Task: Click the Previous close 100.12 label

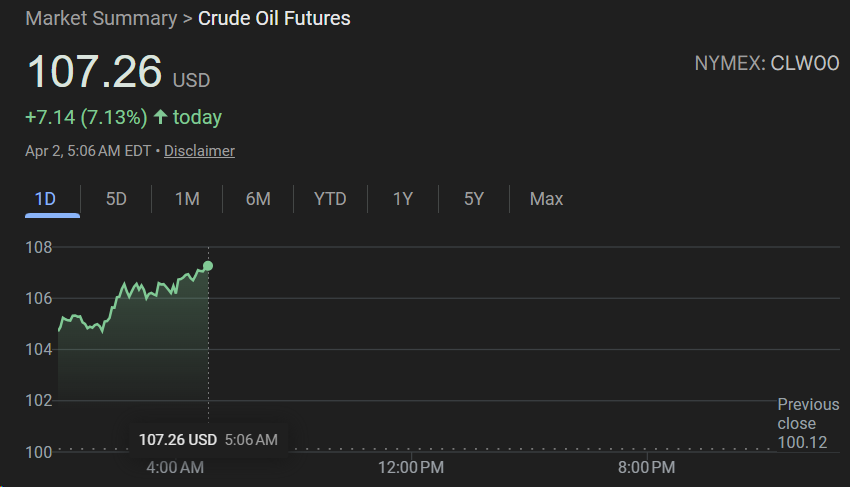Action: [808, 423]
